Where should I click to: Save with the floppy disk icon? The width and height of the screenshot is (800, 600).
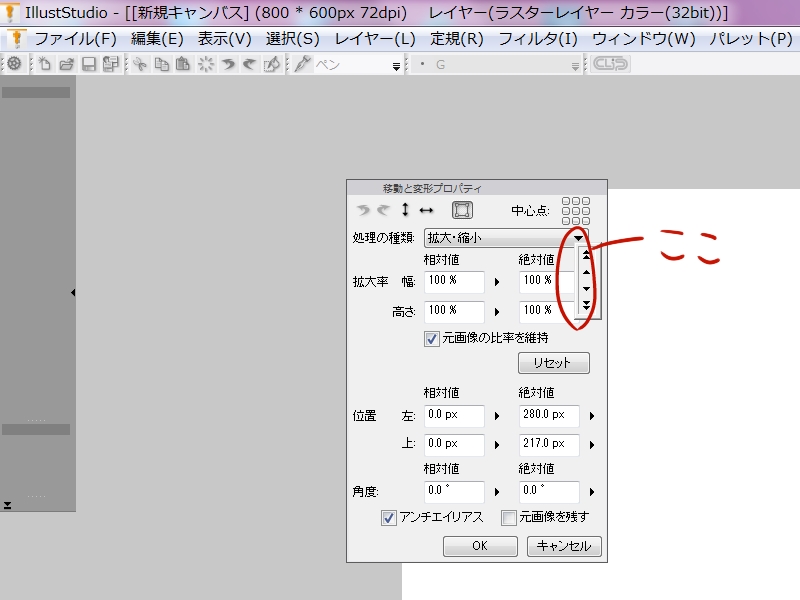pos(89,64)
